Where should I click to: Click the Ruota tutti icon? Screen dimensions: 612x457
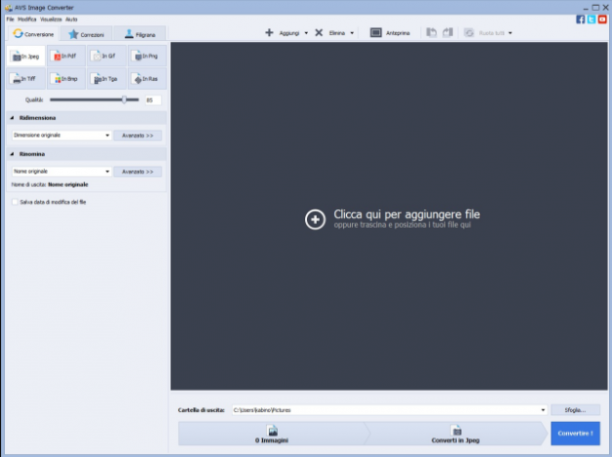469,33
